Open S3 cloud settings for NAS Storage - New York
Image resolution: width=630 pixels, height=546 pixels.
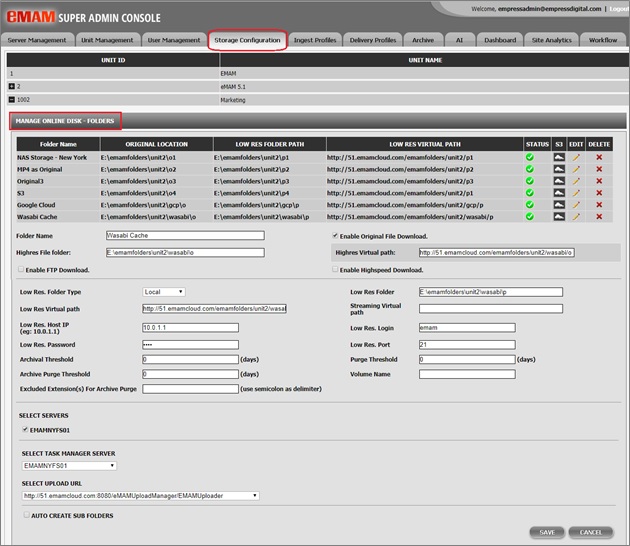(x=559, y=157)
